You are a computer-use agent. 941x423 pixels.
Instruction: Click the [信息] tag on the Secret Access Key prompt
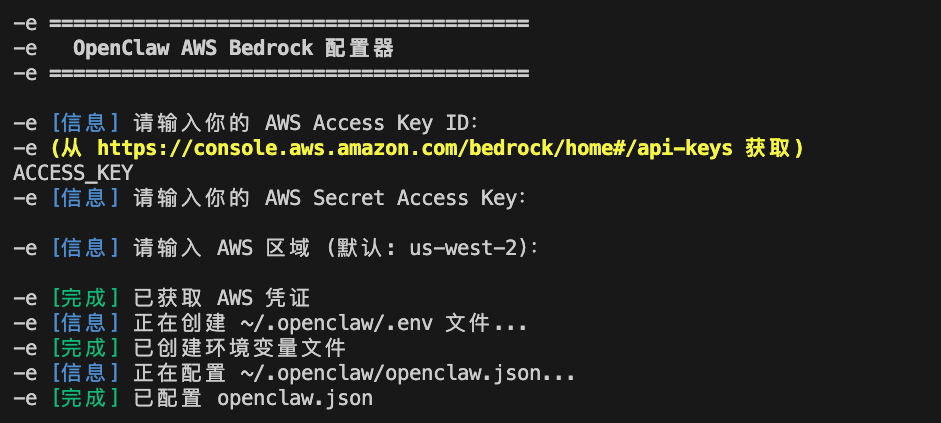click(x=85, y=198)
